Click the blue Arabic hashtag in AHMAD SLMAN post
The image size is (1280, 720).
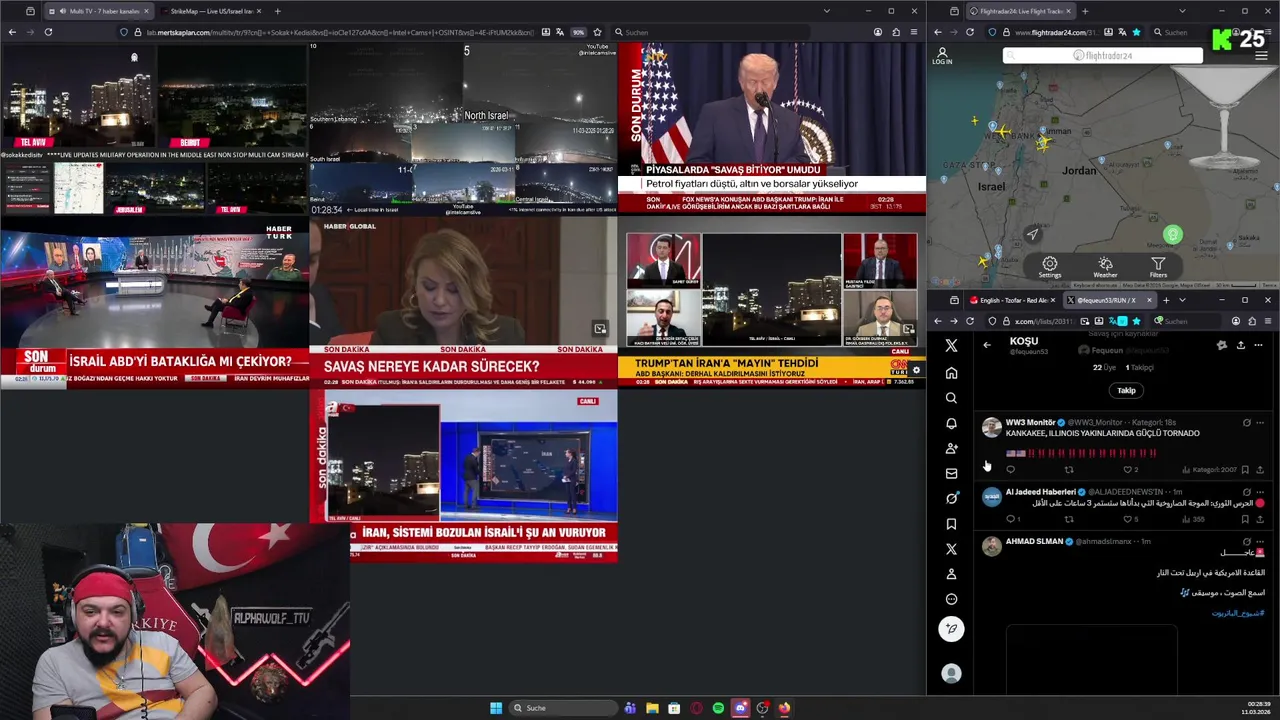click(x=1238, y=613)
